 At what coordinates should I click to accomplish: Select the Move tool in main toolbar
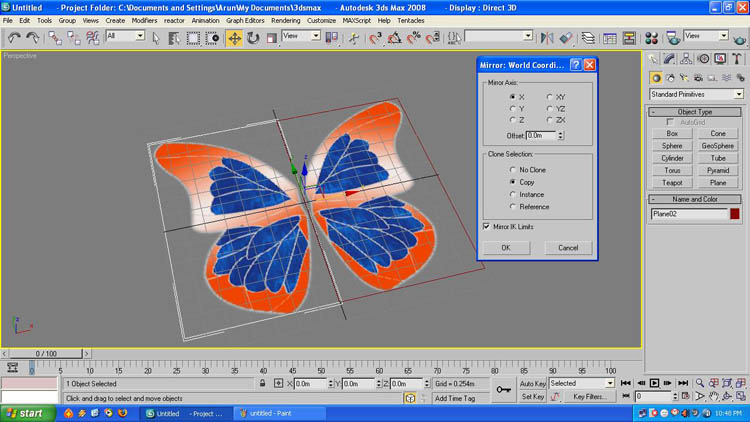235,38
